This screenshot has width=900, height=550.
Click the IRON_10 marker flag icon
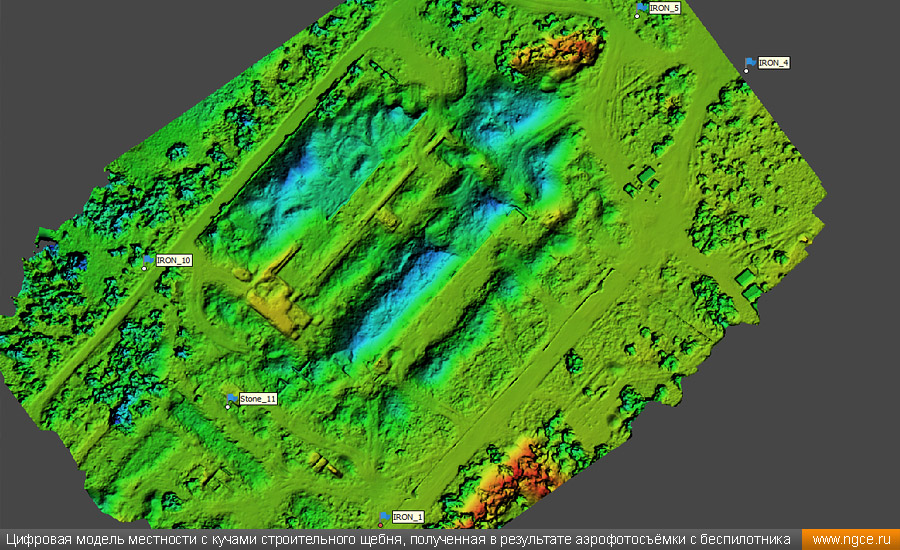(148, 261)
